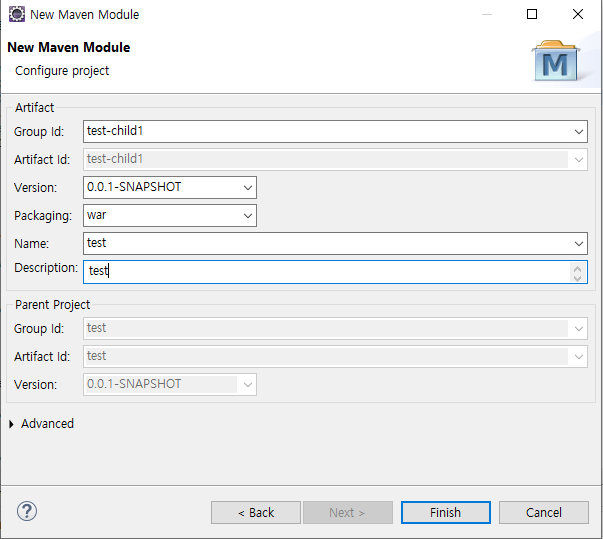Click the Description scroll down arrow
Viewport: 603px width, 539px height.
(577, 277)
